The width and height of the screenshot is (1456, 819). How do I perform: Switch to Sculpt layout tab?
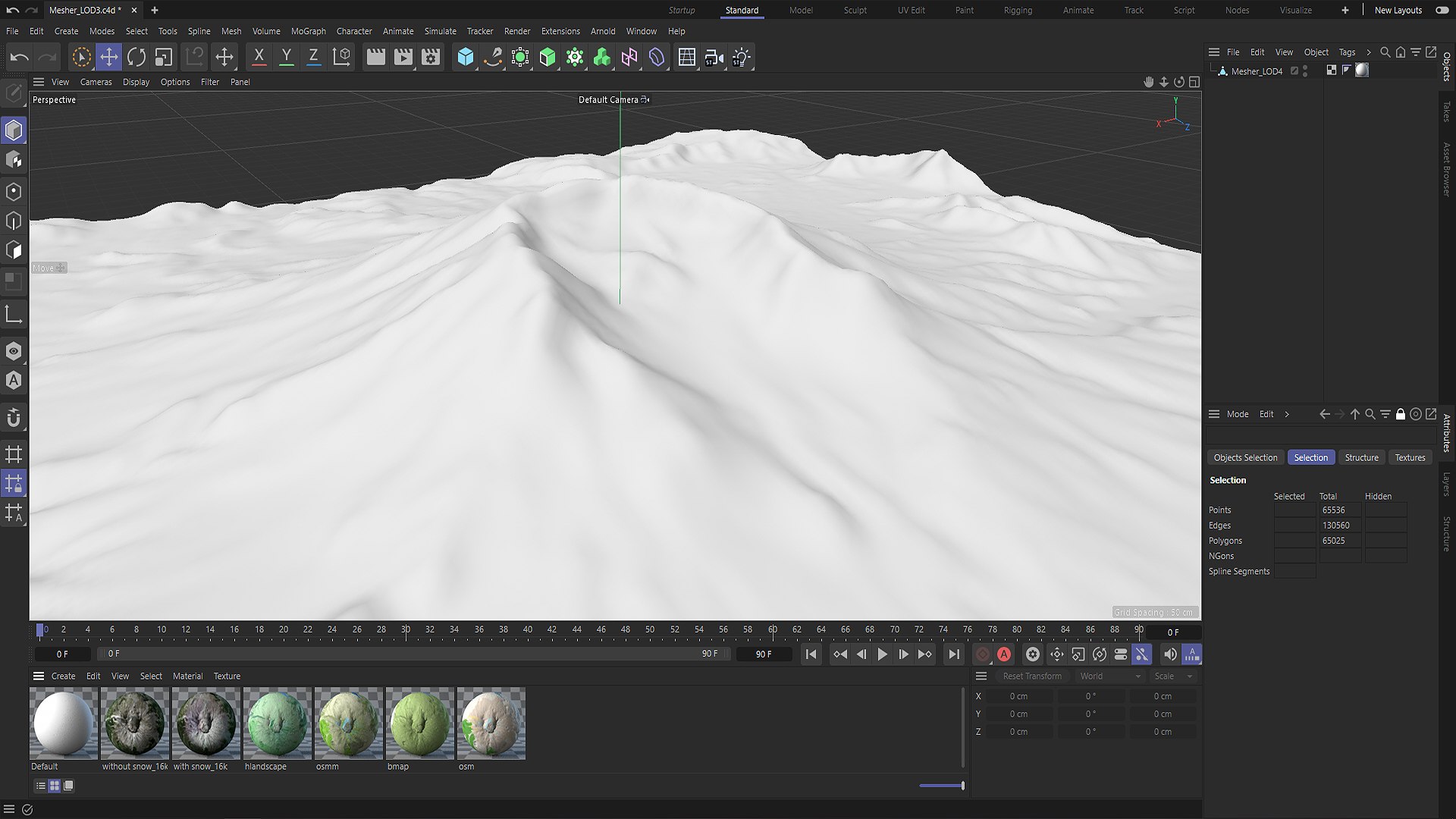point(855,10)
